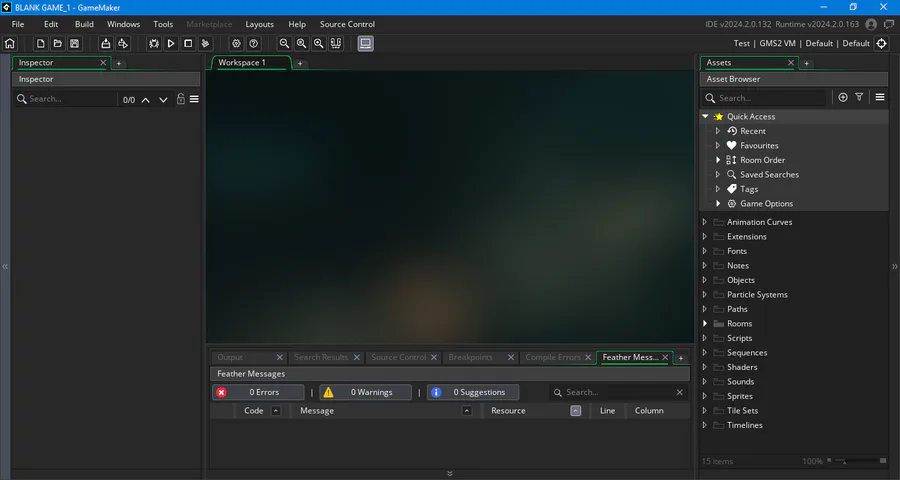Open the Start Page home icon
The image size is (900, 480).
tap(10, 44)
